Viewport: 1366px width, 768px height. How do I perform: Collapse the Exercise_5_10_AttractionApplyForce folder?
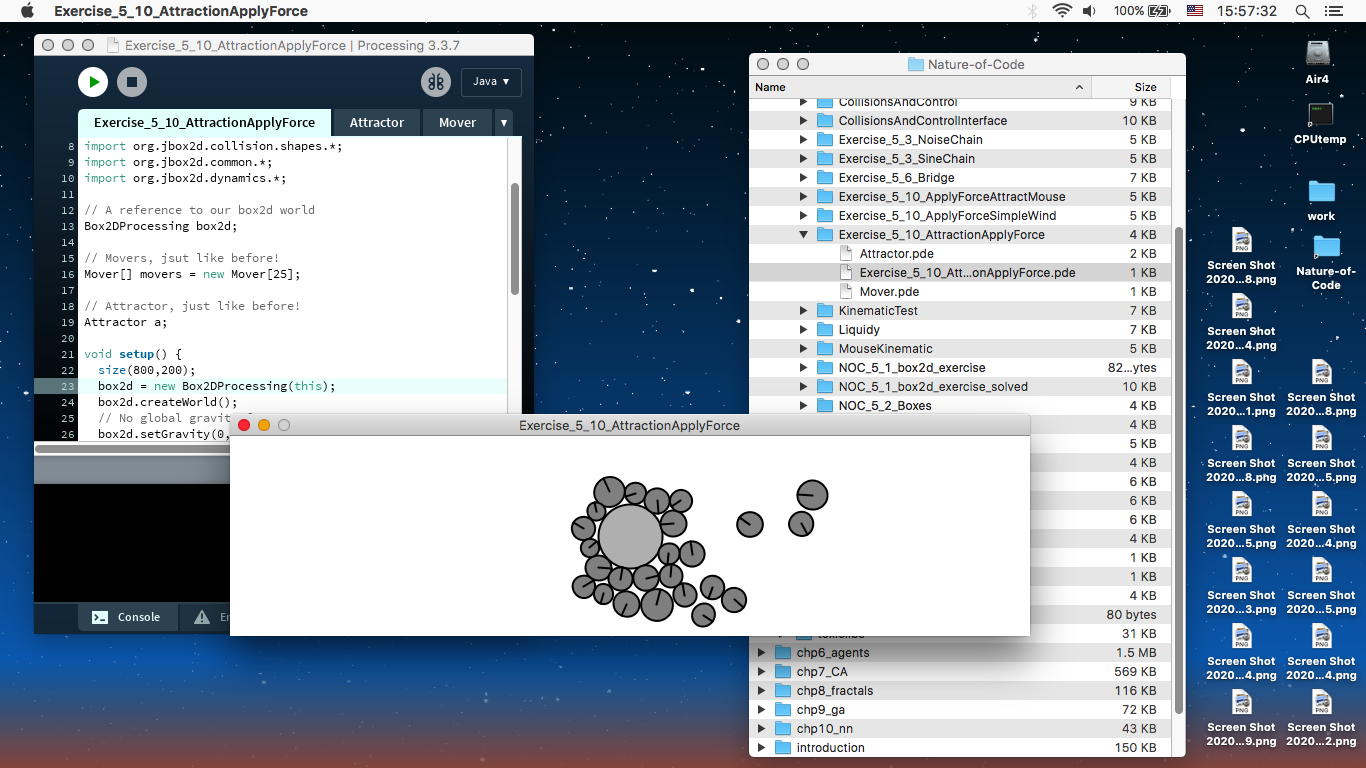click(803, 235)
